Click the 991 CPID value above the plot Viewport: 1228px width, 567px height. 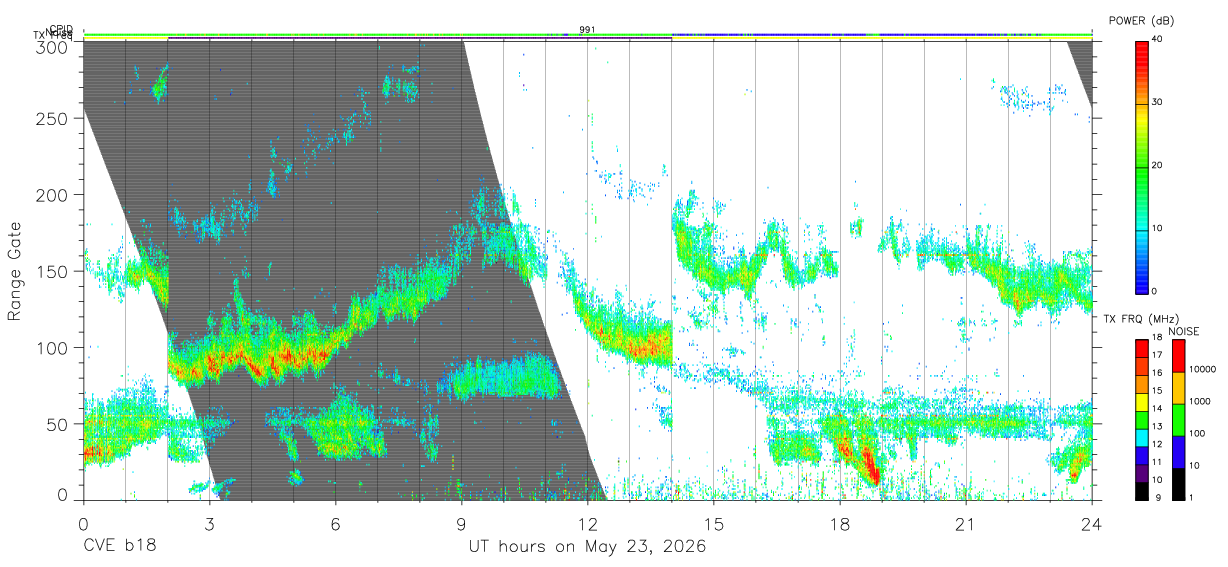[x=587, y=30]
